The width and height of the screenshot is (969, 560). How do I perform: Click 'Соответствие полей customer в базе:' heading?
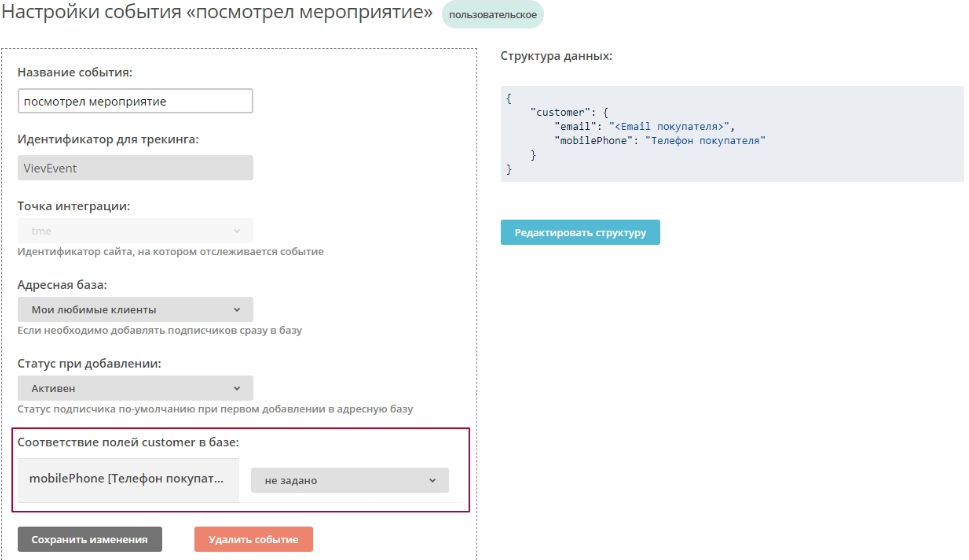(128, 442)
